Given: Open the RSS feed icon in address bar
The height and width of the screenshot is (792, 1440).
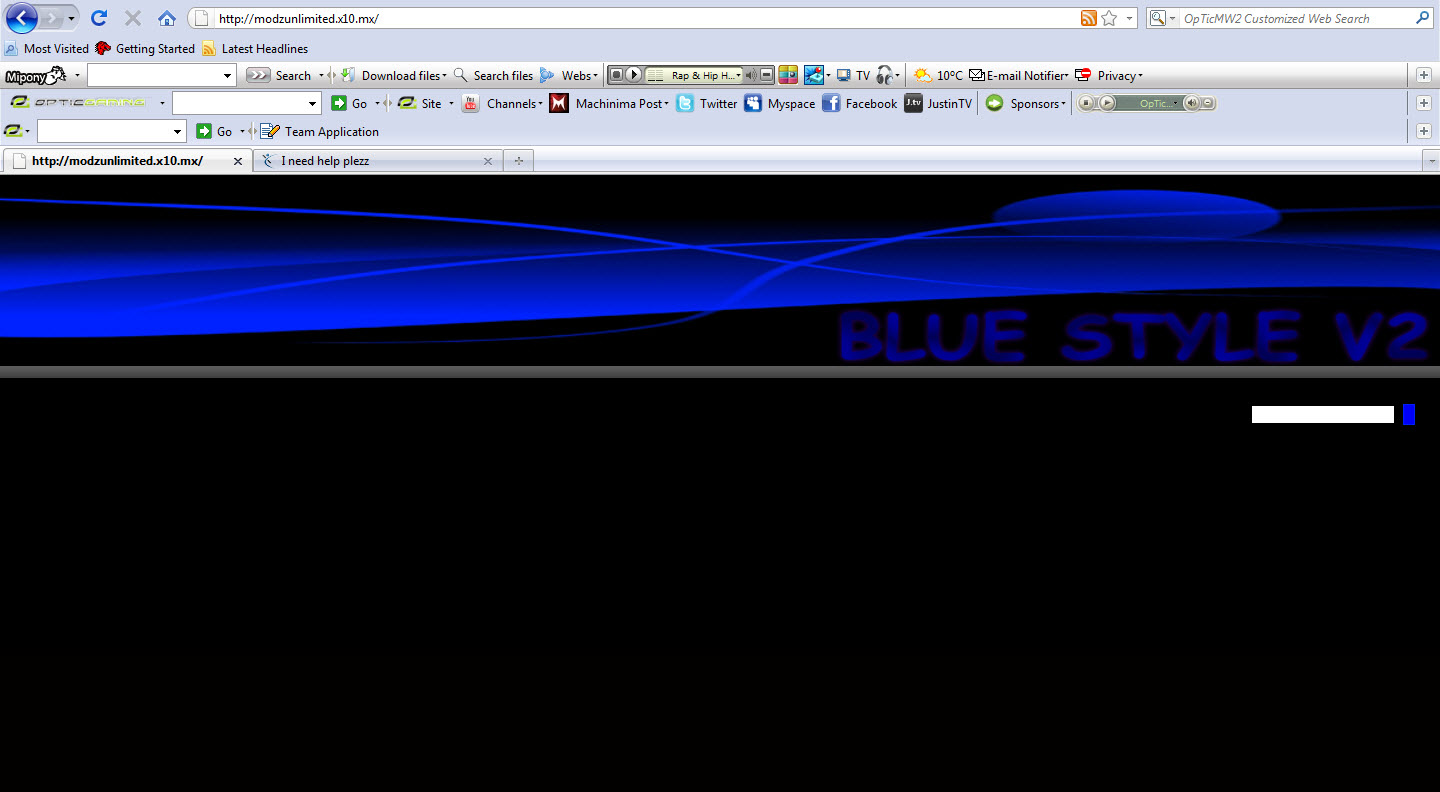Looking at the screenshot, I should point(1089,18).
